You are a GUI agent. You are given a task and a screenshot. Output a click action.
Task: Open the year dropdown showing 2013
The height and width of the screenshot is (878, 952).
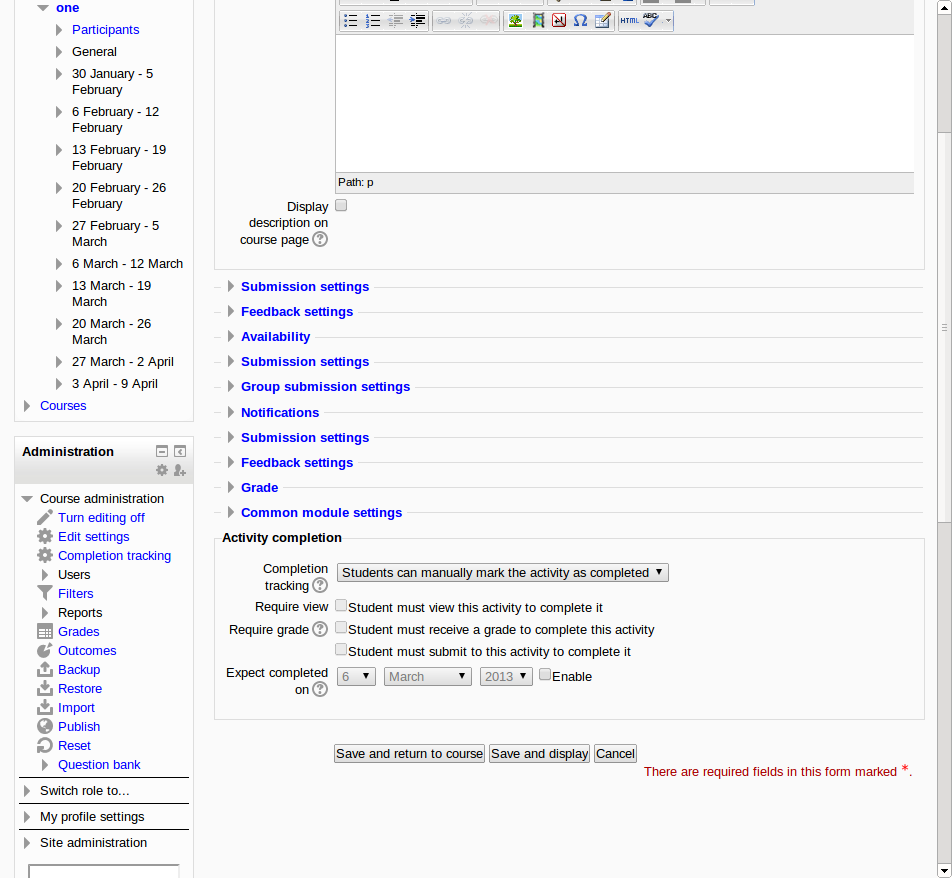click(x=506, y=676)
